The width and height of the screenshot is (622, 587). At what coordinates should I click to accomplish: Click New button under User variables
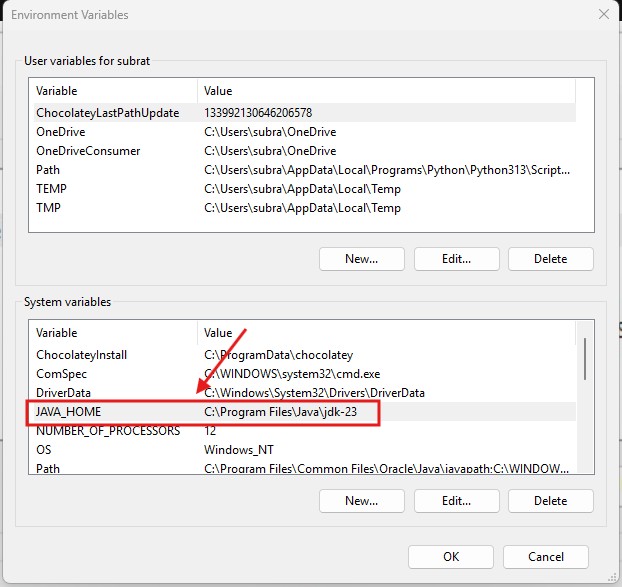click(x=361, y=259)
